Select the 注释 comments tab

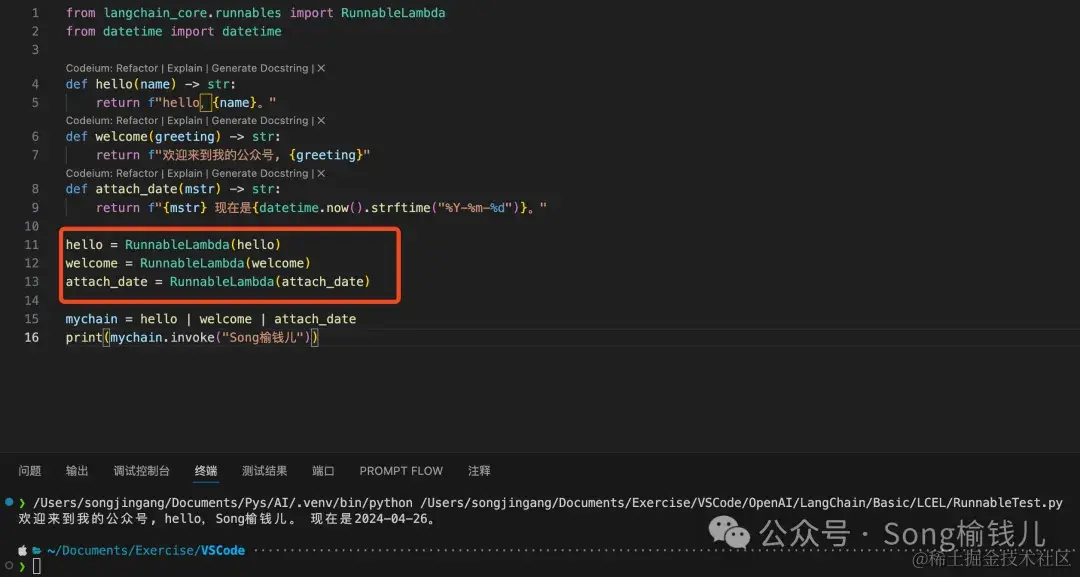(x=479, y=470)
